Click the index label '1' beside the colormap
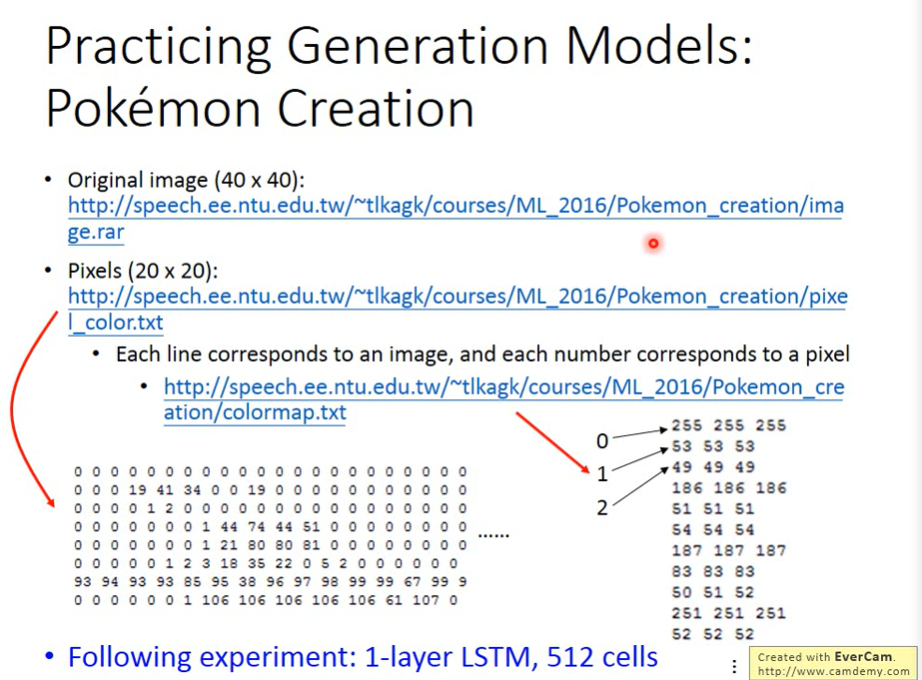 [x=602, y=474]
